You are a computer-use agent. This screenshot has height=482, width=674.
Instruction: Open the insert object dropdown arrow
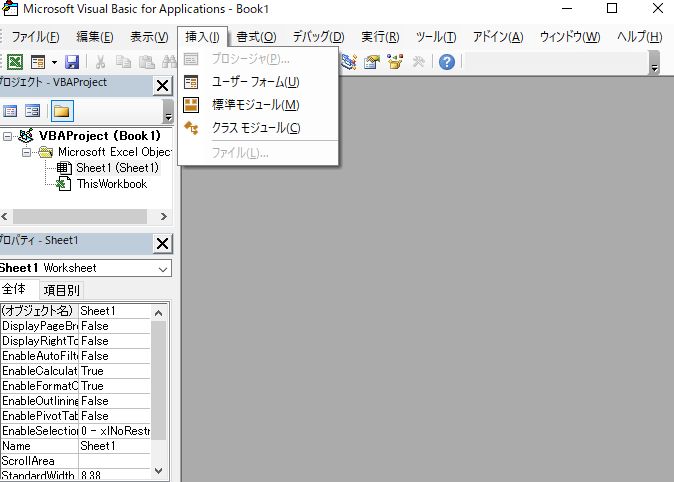click(54, 62)
